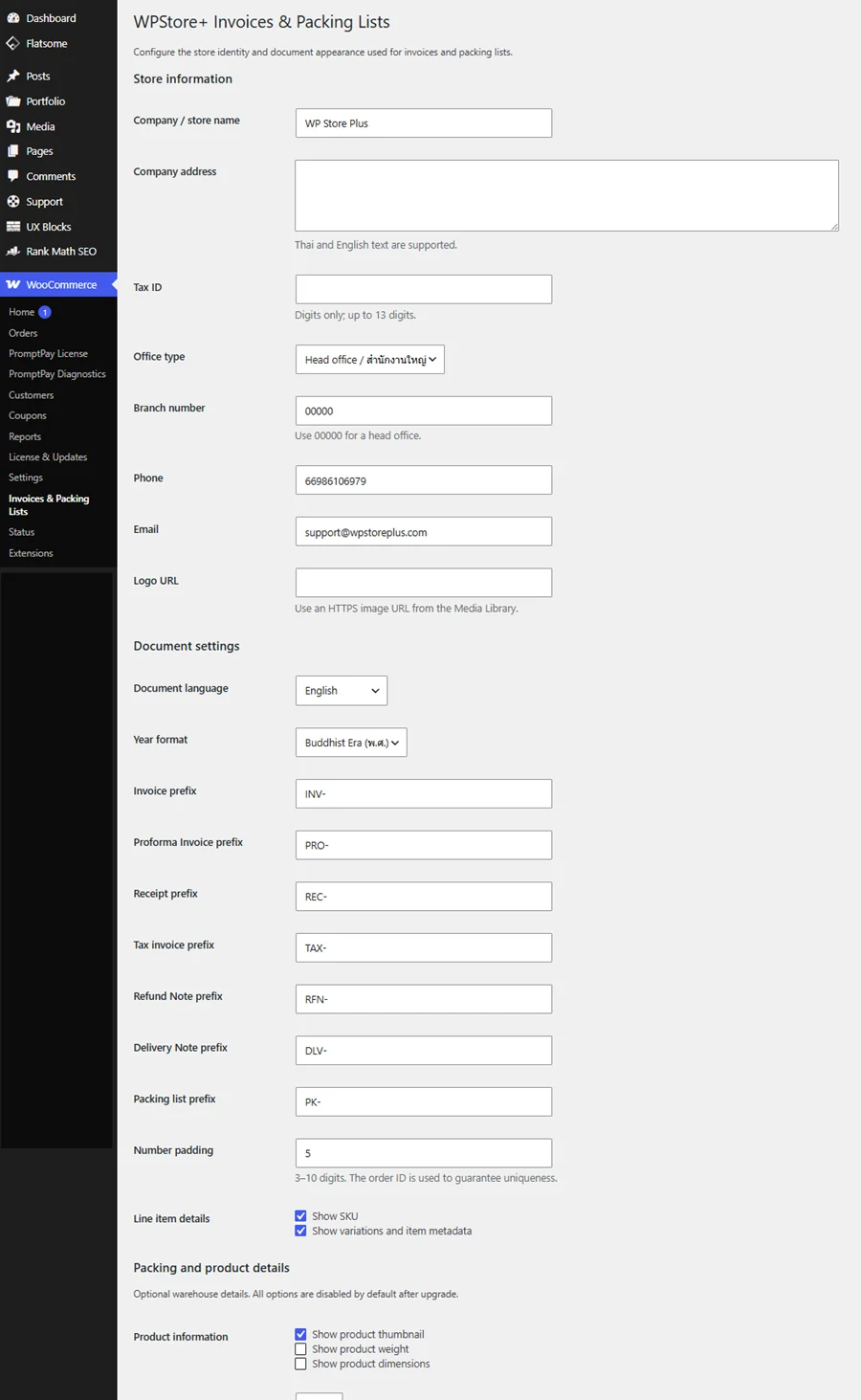Go to WooCommerce Home submenu
Screen dimensions: 861x1400
click(21, 312)
